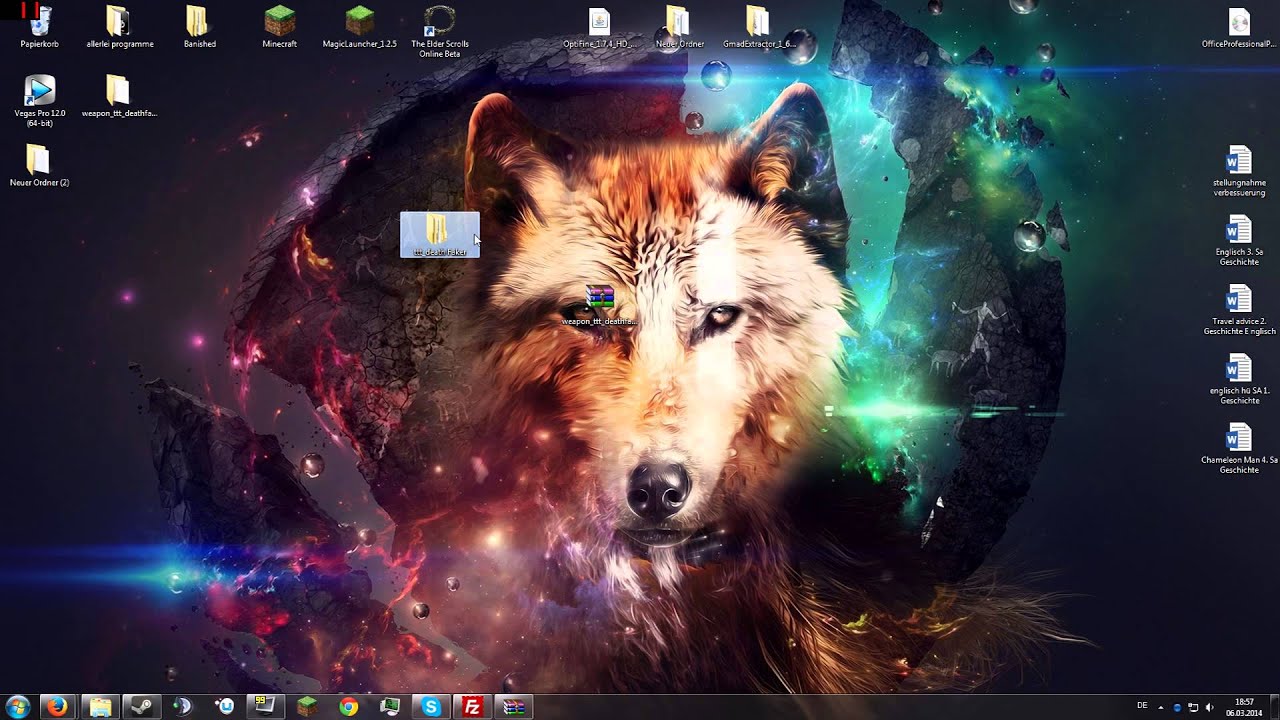Click the 'Neuer Ordner (2)' folder
This screenshot has height=720, width=1280.
[39, 165]
